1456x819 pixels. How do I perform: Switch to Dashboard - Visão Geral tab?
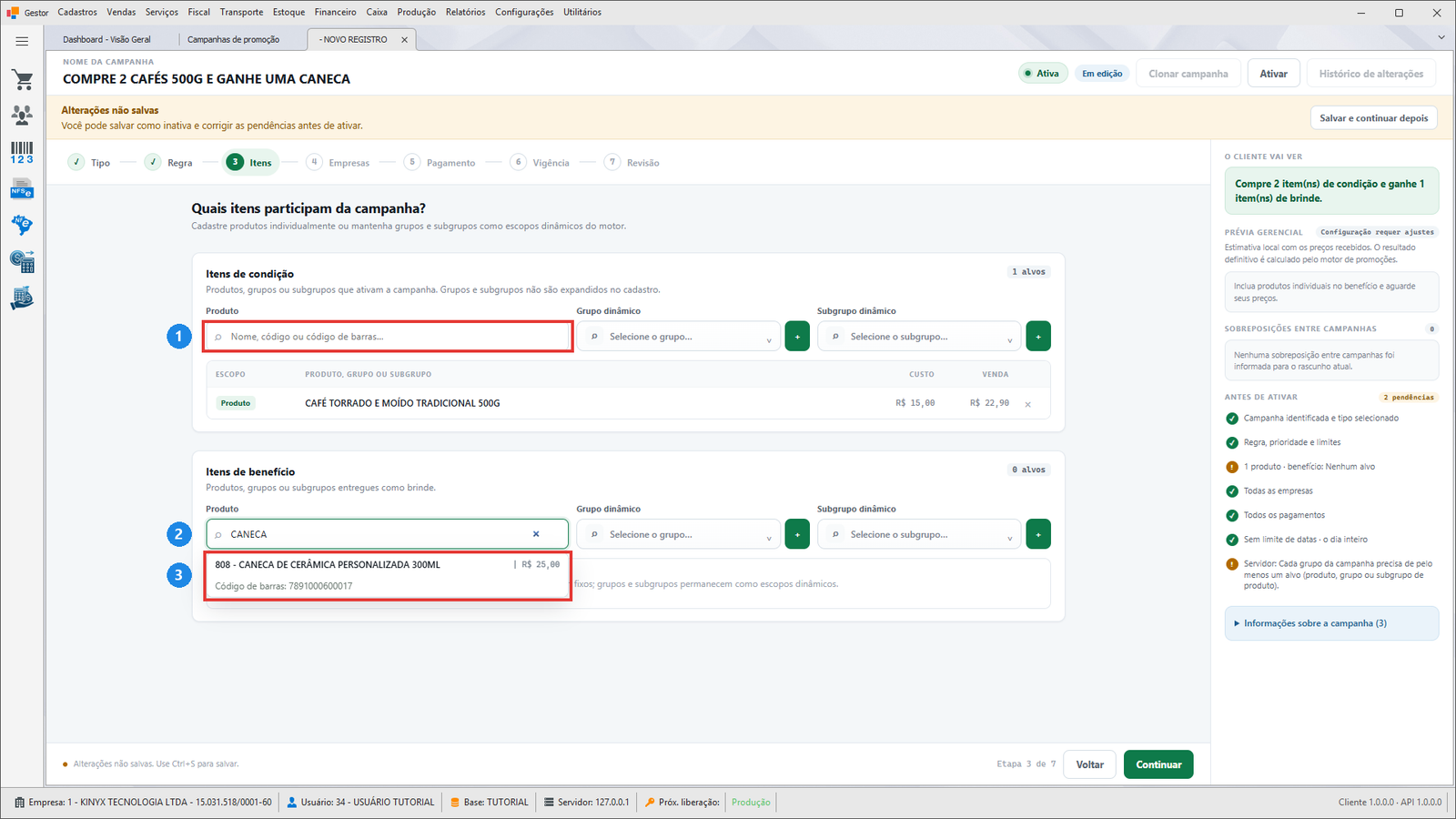pyautogui.click(x=107, y=40)
